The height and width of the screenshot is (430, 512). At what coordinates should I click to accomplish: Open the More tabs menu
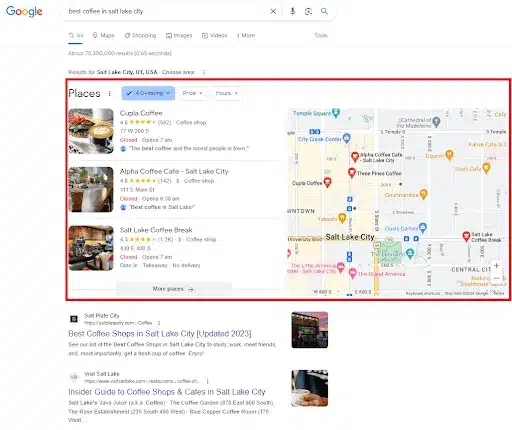(246, 35)
